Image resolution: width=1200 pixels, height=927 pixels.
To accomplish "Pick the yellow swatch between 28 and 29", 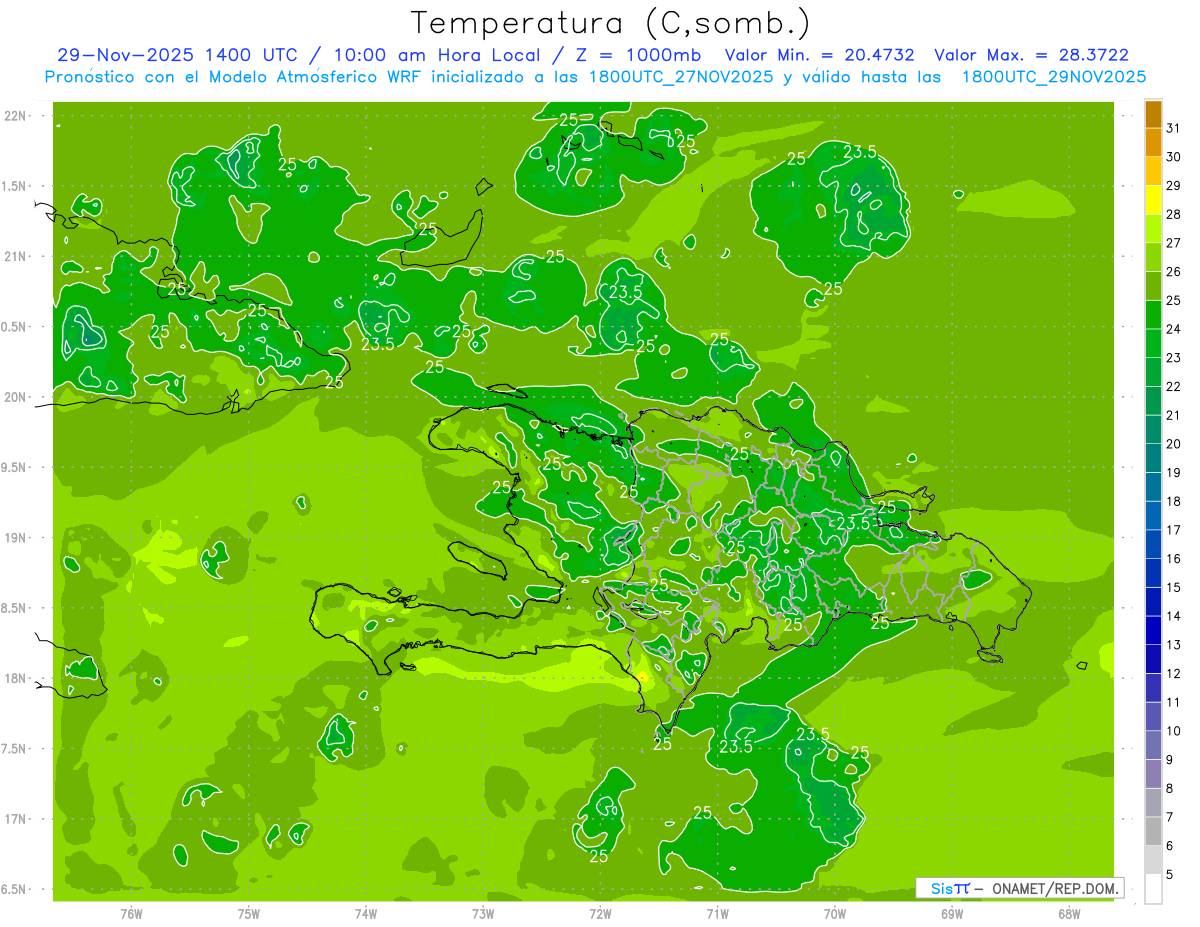I will 1153,200.
